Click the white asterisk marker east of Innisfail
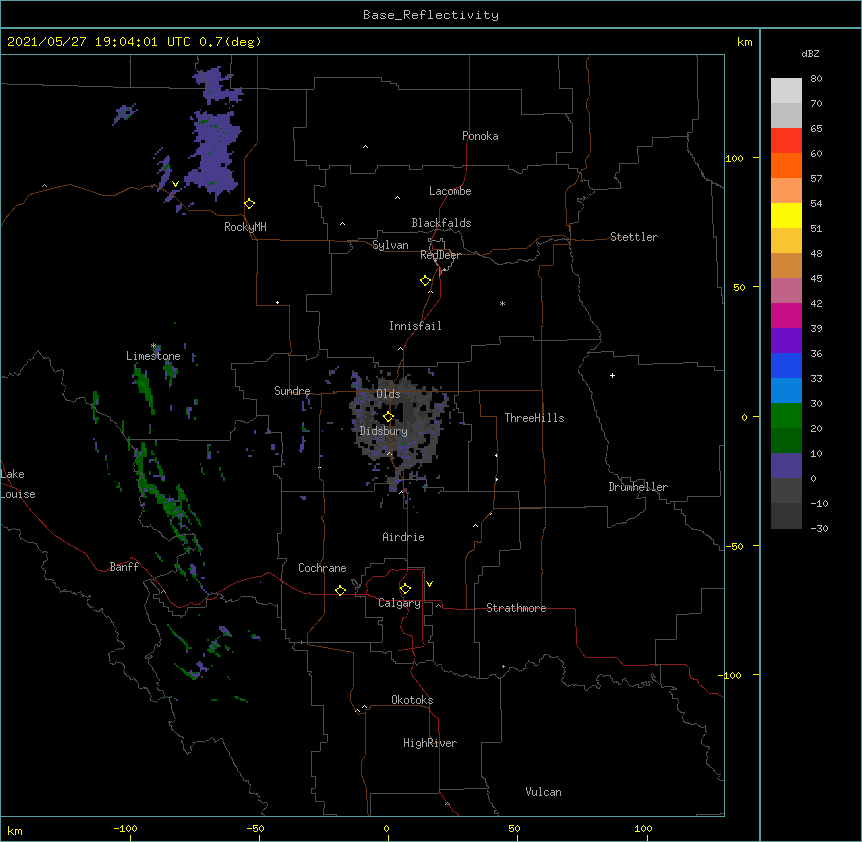Screen dimensions: 862x842 click(x=502, y=303)
